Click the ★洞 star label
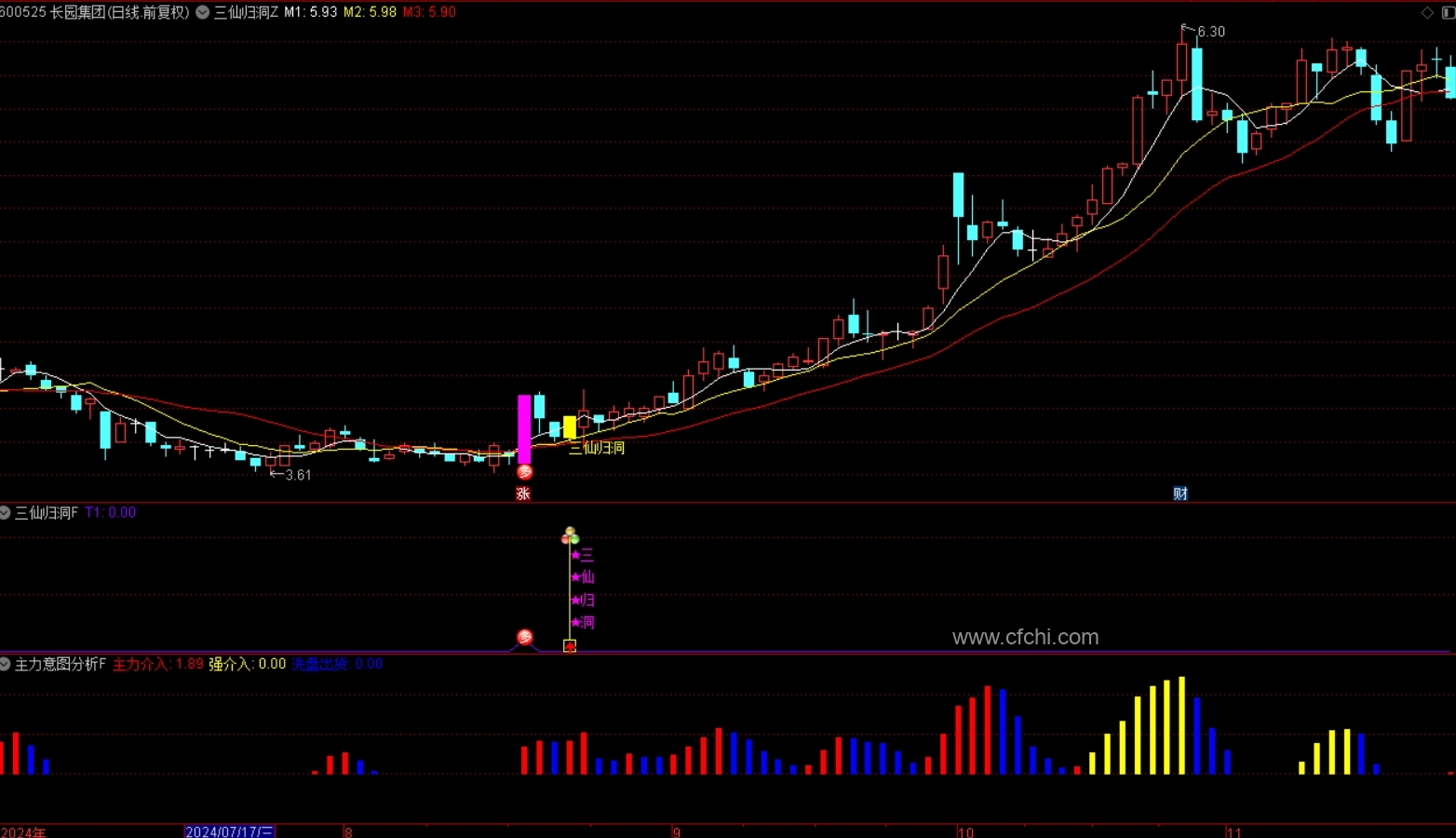Image resolution: width=1456 pixels, height=838 pixels. pyautogui.click(x=582, y=623)
